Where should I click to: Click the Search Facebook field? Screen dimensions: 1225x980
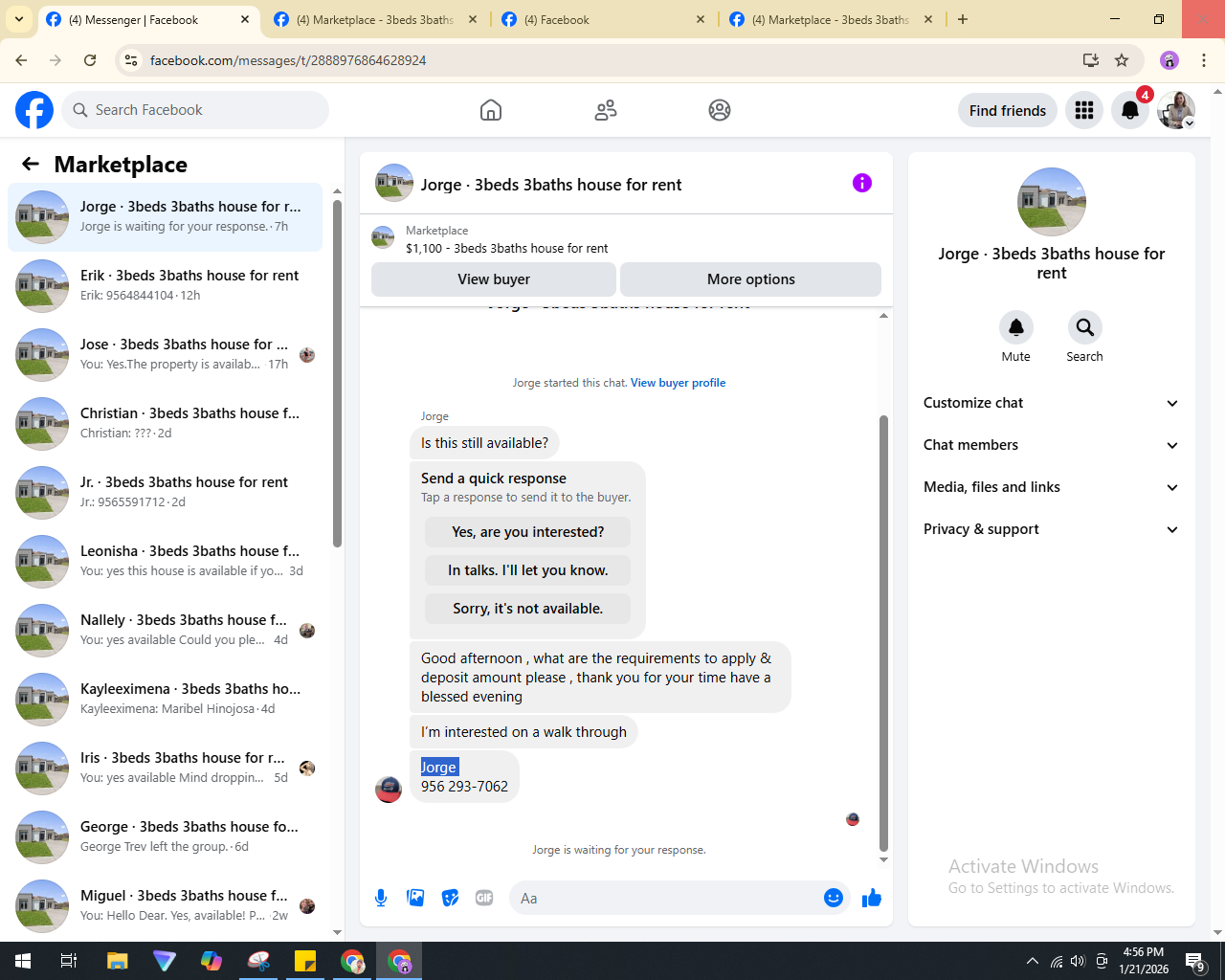tap(195, 110)
